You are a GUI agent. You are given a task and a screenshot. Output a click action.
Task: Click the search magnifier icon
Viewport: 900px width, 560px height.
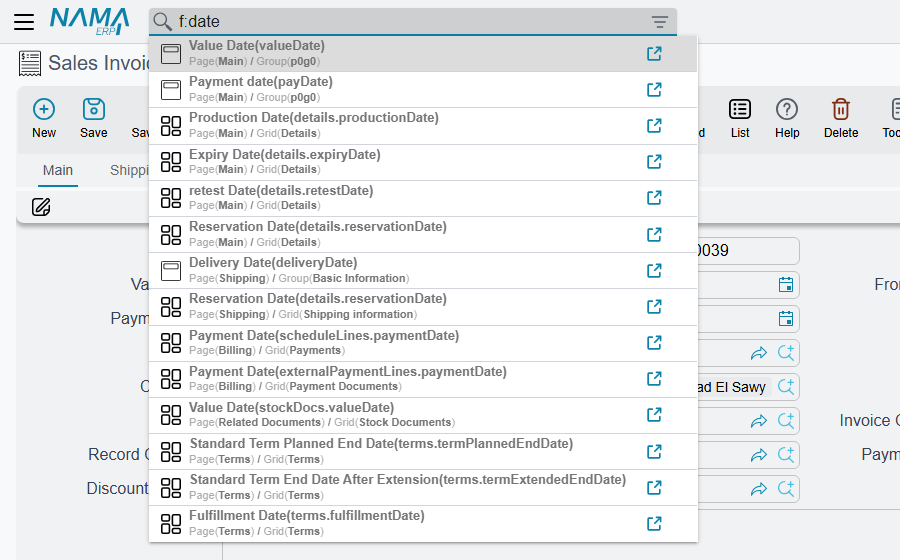[162, 22]
